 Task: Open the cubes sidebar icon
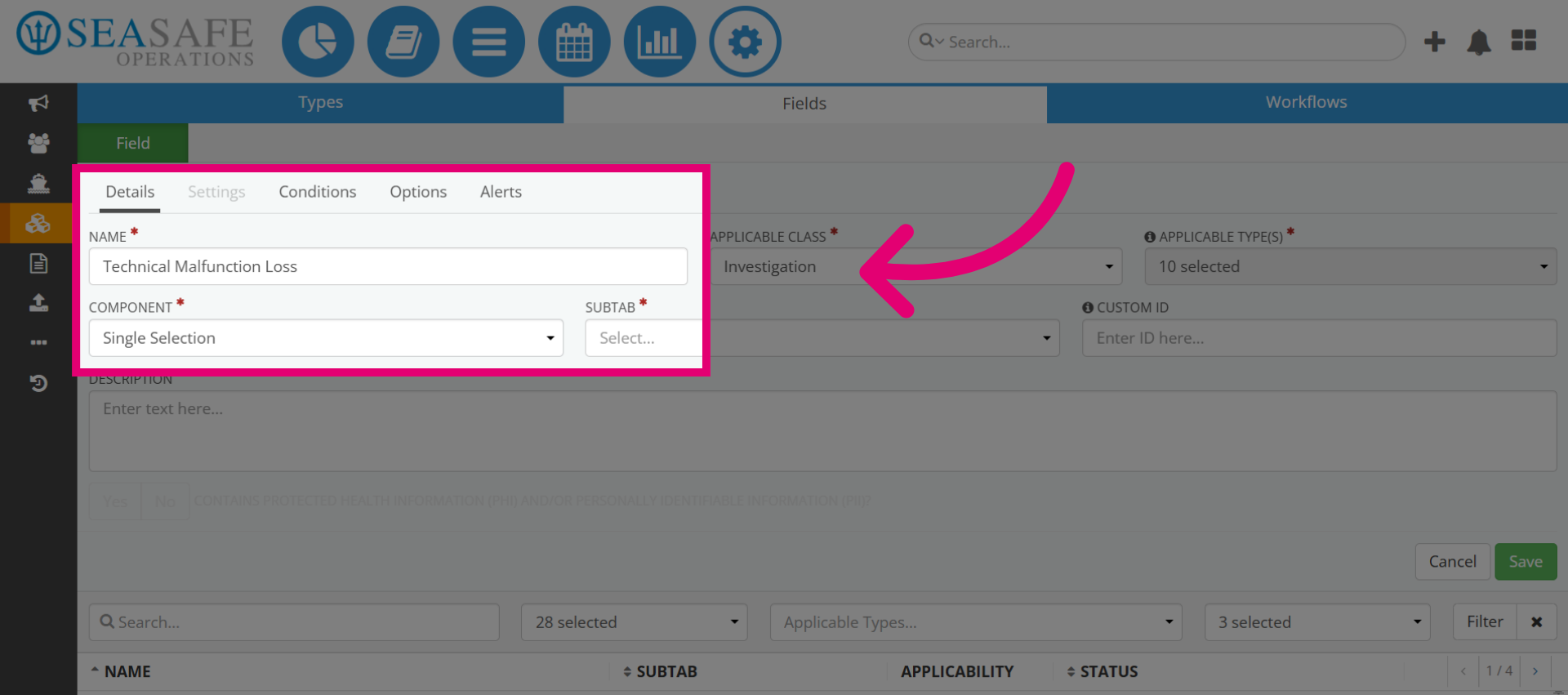coord(38,223)
